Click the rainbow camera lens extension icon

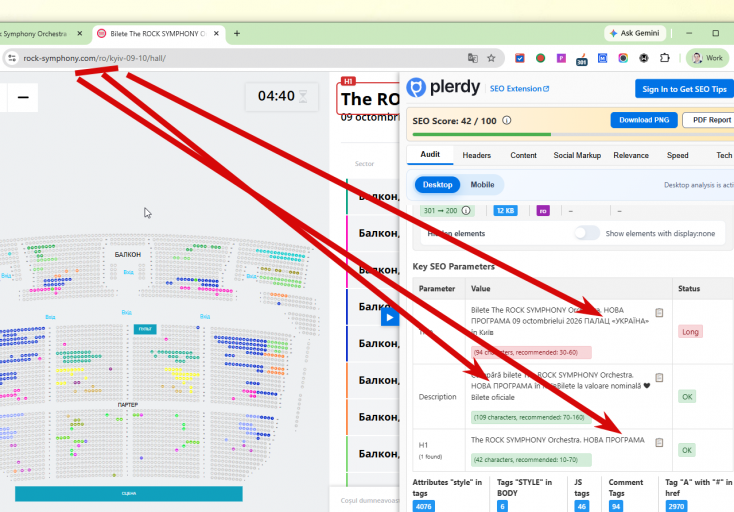point(623,58)
